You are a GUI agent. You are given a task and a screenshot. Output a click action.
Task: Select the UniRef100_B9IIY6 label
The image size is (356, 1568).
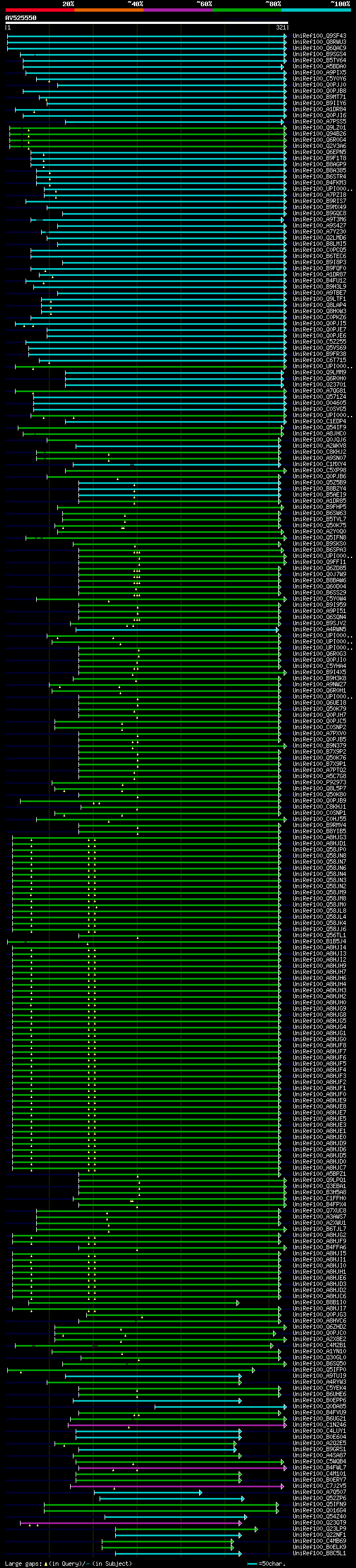click(319, 103)
